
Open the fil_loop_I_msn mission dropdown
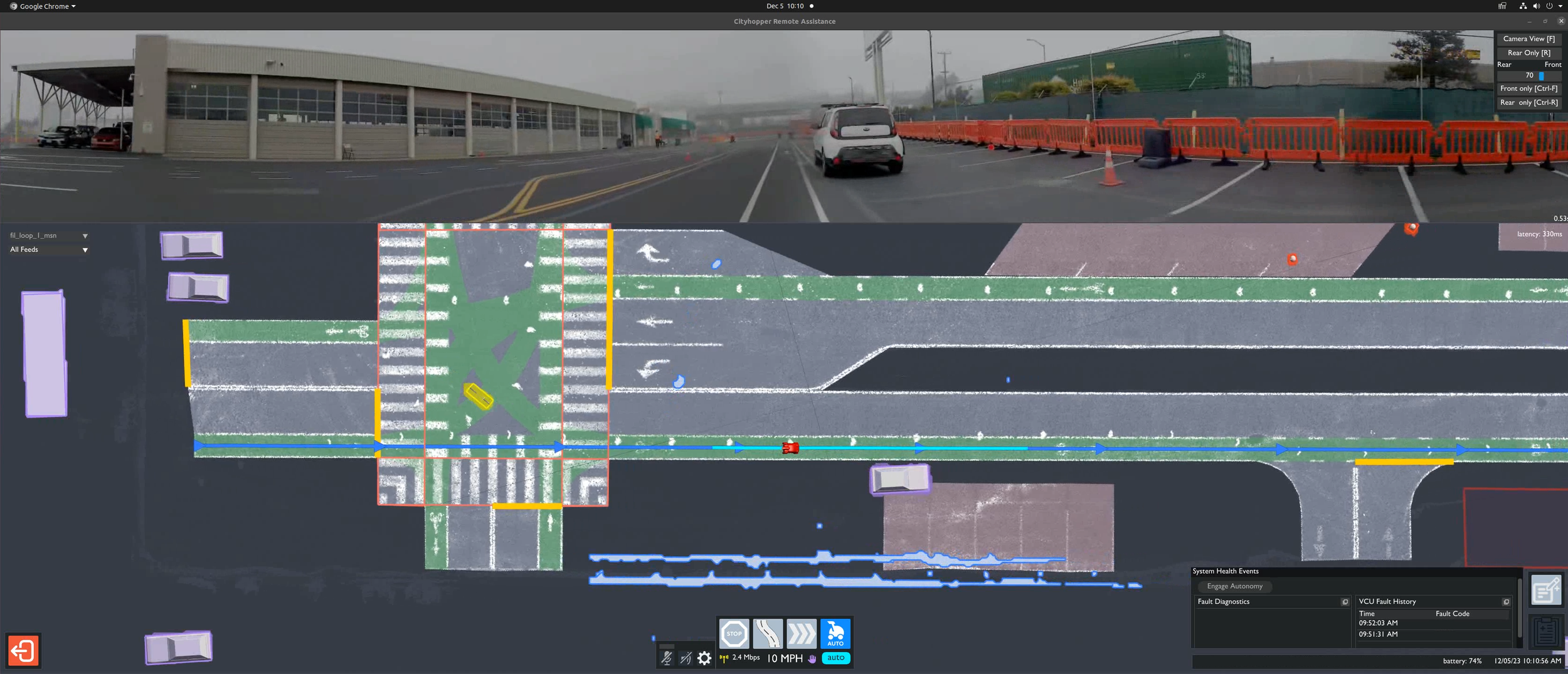click(x=48, y=236)
